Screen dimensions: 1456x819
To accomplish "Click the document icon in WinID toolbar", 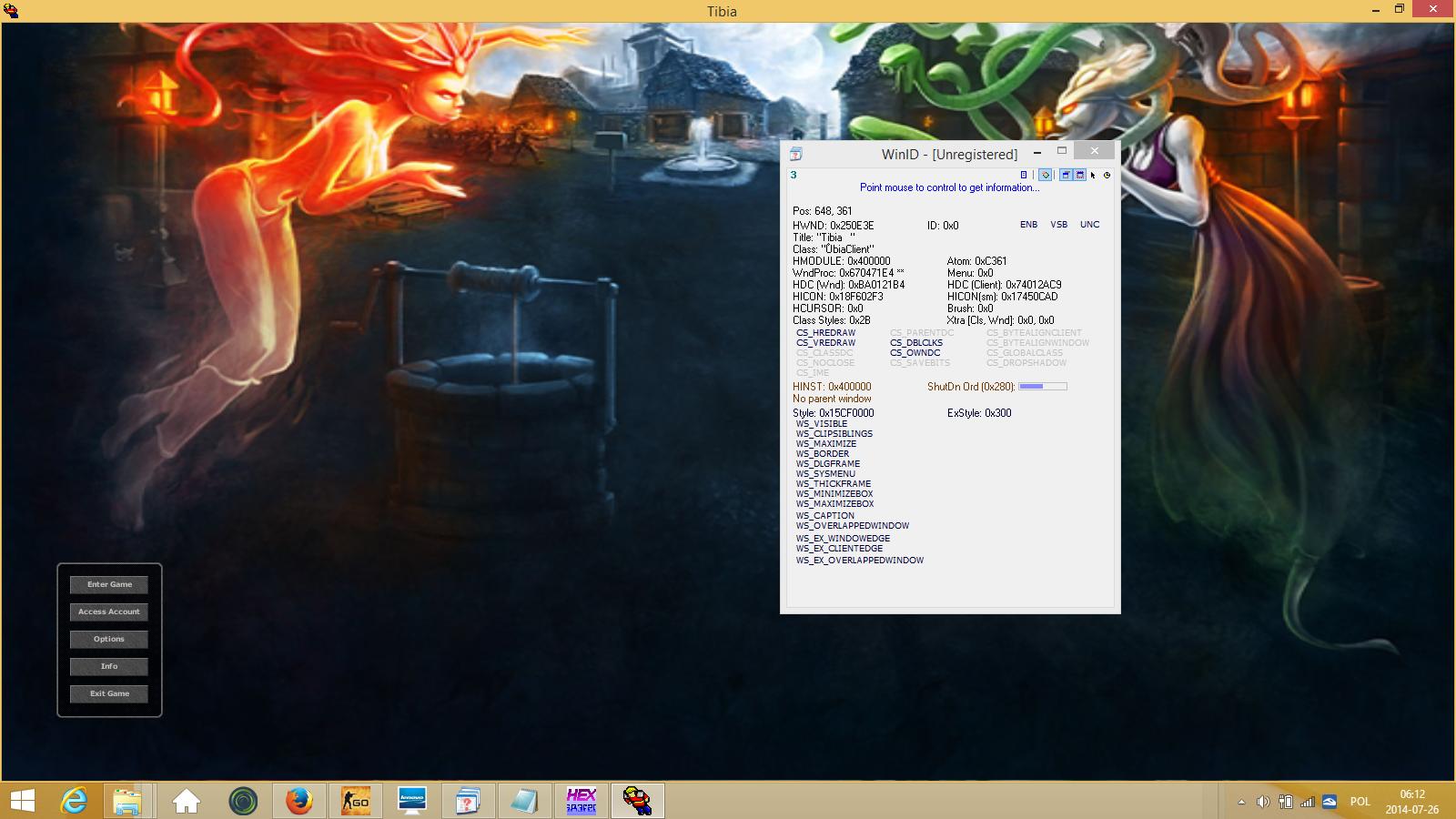I will (1024, 175).
